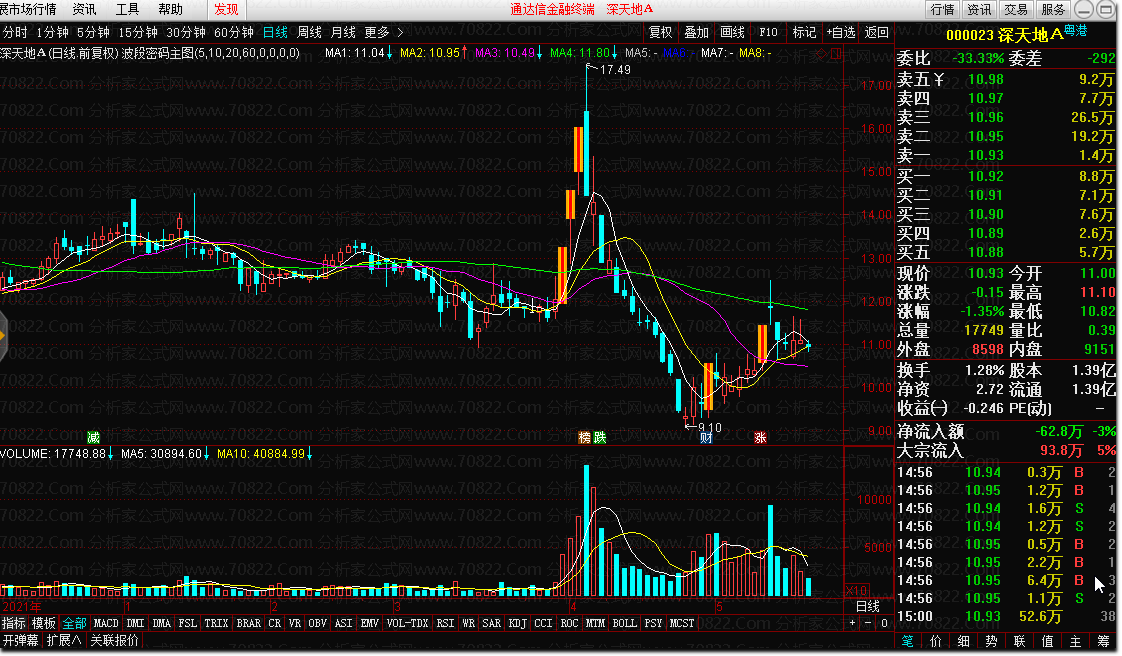The image size is (1122, 656).
Task: Select the DMI indicator
Action: [135, 624]
